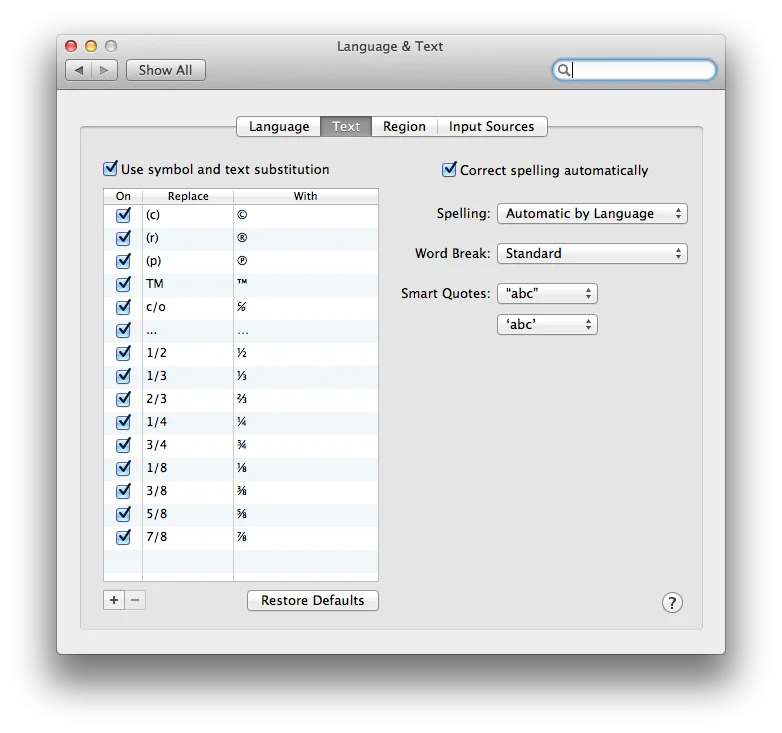Image resolution: width=782 pixels, height=733 pixels.
Task: Sort by the Replace column header
Action: [x=188, y=196]
